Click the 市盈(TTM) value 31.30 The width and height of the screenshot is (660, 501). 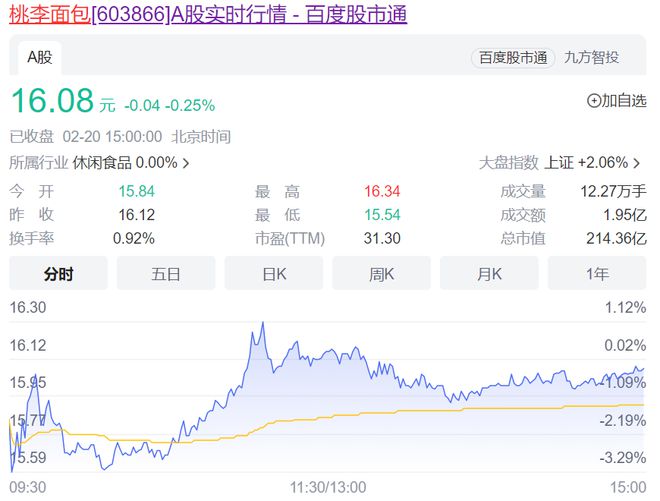(x=382, y=238)
